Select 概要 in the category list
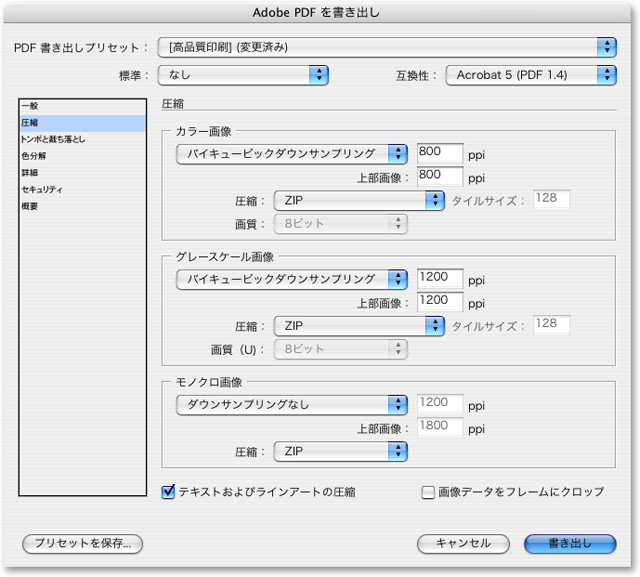The width and height of the screenshot is (640, 577). [x=31, y=206]
